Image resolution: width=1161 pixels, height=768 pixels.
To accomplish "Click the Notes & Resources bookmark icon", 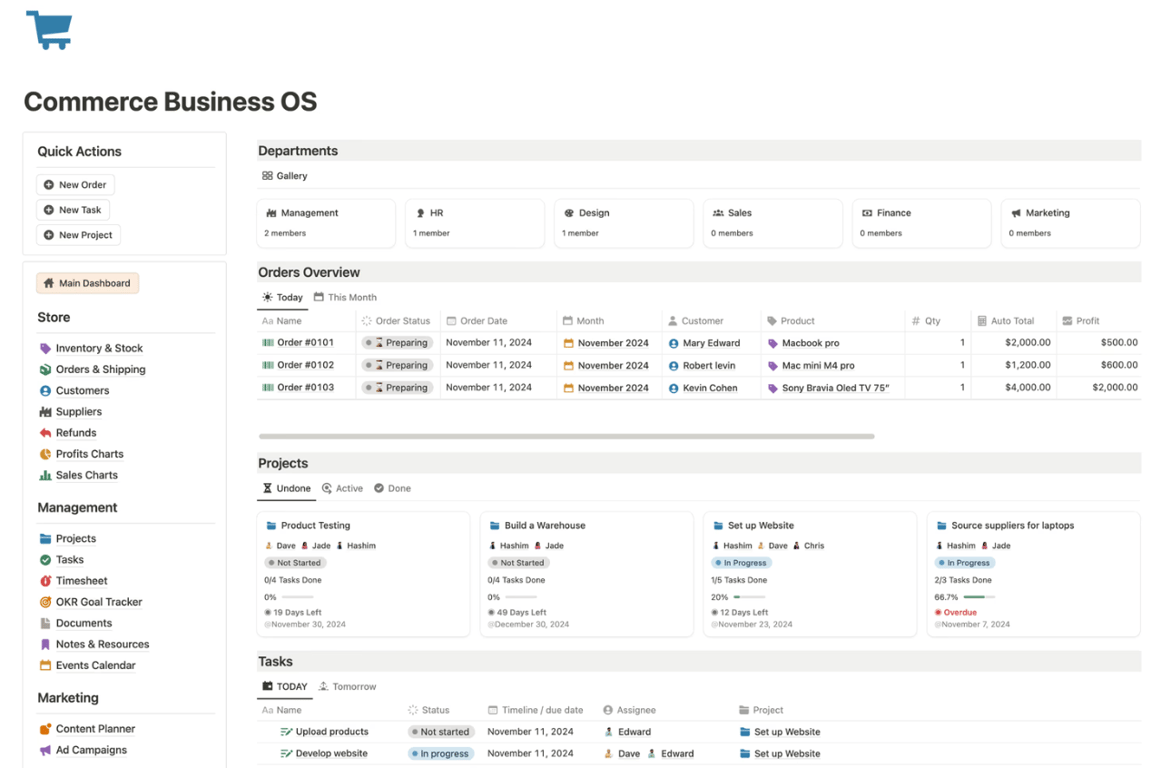I will 45,644.
